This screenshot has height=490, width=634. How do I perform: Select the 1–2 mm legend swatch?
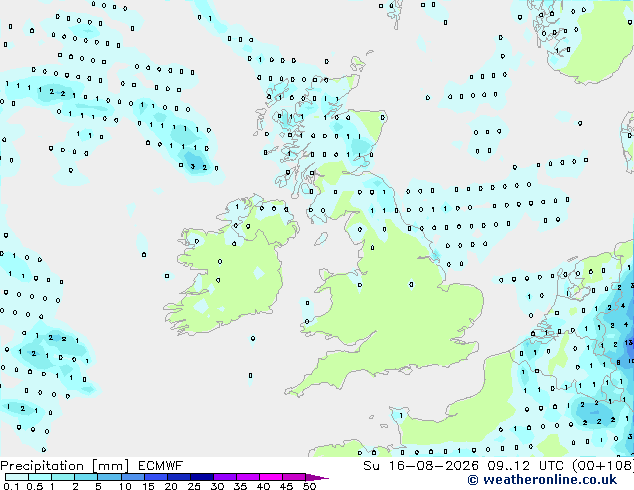point(63,477)
